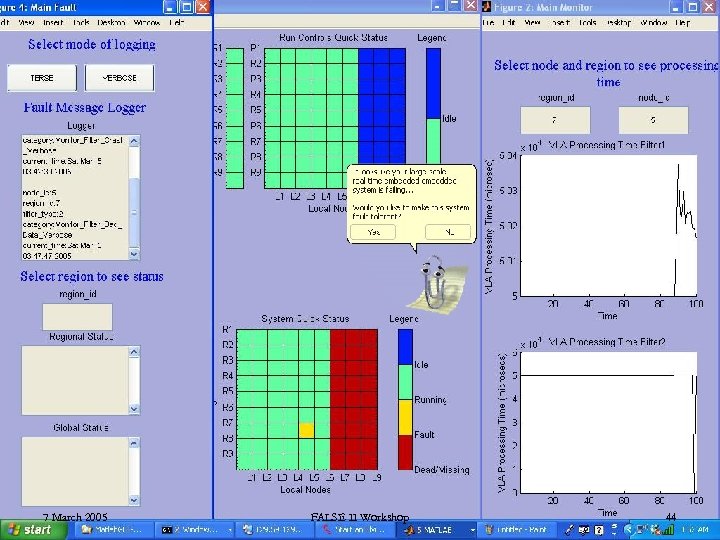
Task: Open File menu in Main Monitor window
Action: click(489, 22)
